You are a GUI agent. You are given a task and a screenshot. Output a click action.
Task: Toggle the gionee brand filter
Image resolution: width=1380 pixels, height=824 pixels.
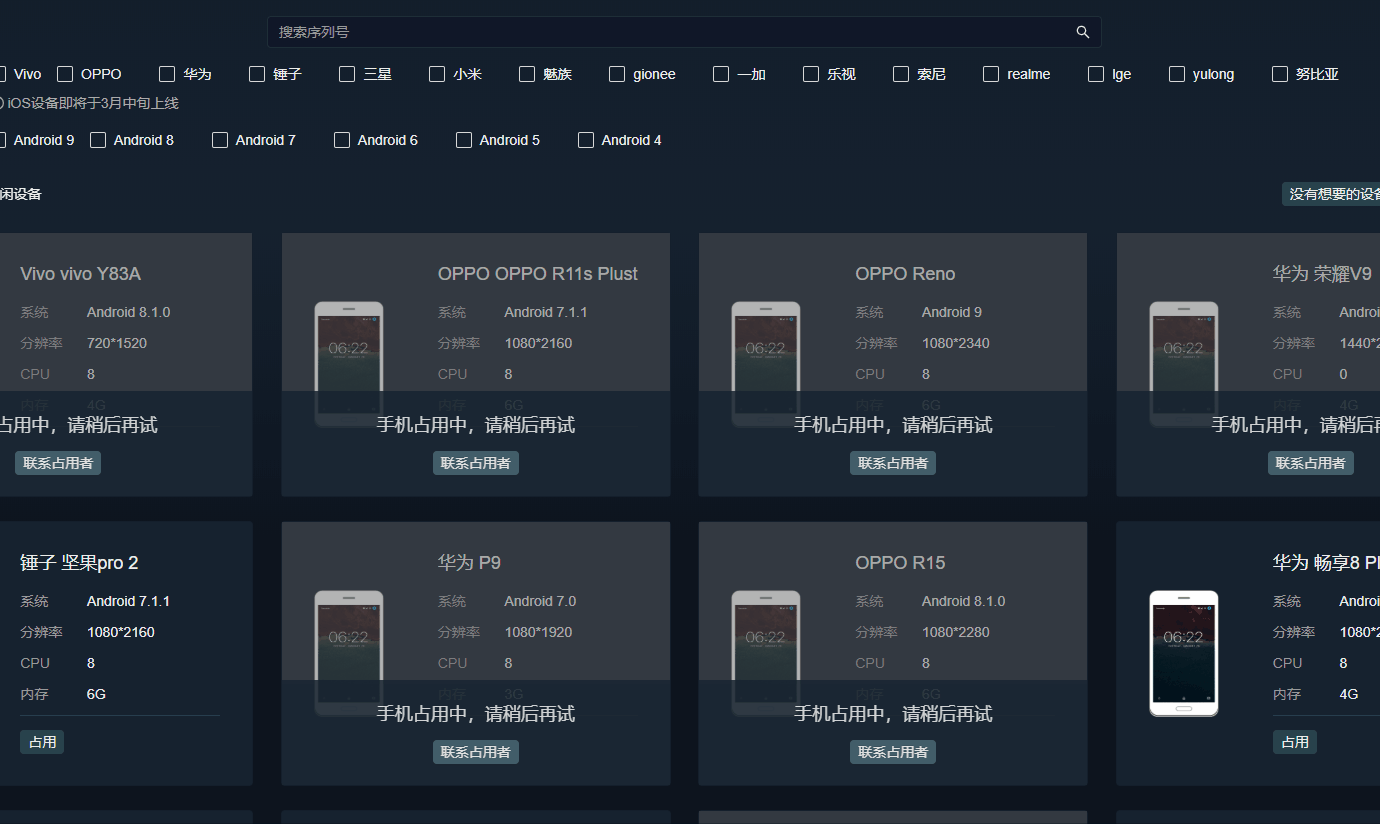pyautogui.click(x=617, y=74)
